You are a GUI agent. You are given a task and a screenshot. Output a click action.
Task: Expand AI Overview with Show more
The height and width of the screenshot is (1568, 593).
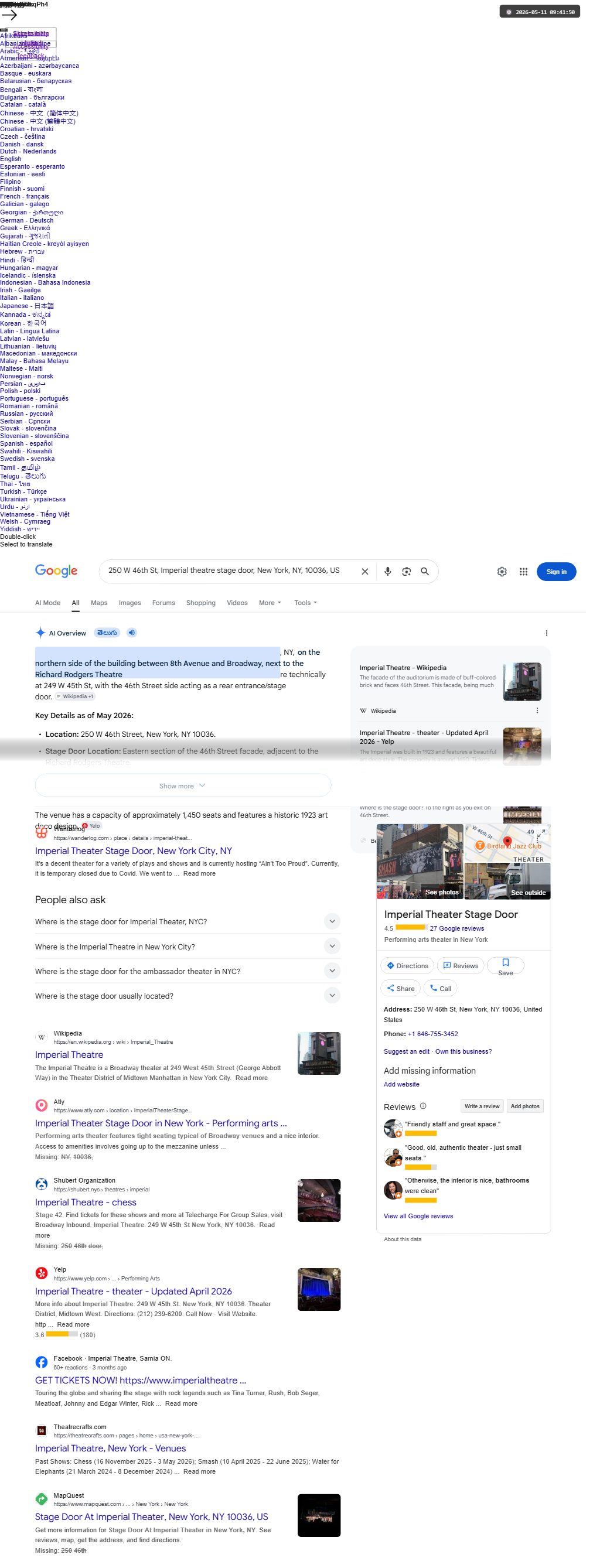[x=185, y=794]
